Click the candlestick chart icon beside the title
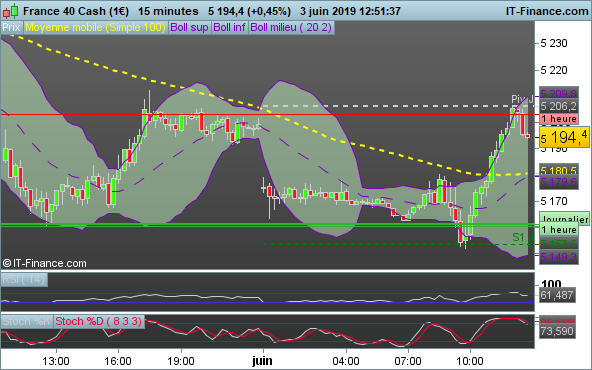Image resolution: width=592 pixels, height=370 pixels. [10, 11]
